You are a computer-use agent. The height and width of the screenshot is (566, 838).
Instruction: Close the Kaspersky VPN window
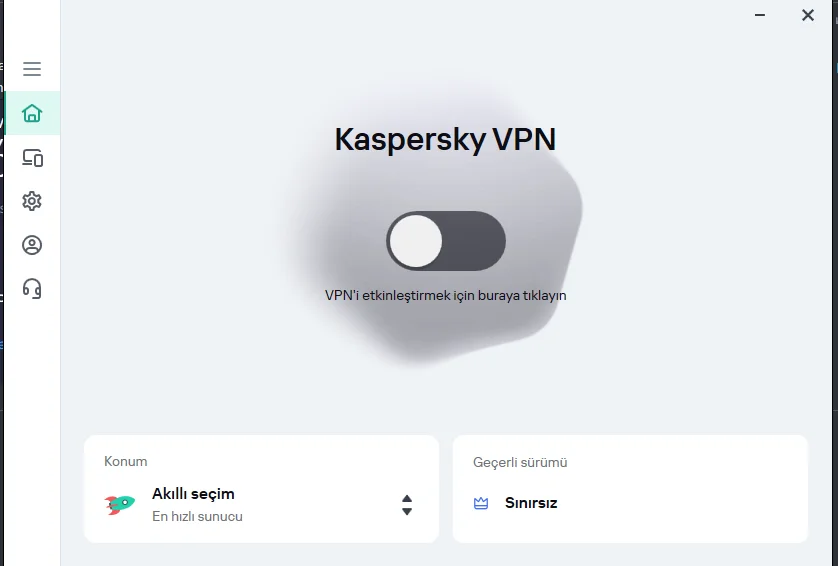coord(808,15)
